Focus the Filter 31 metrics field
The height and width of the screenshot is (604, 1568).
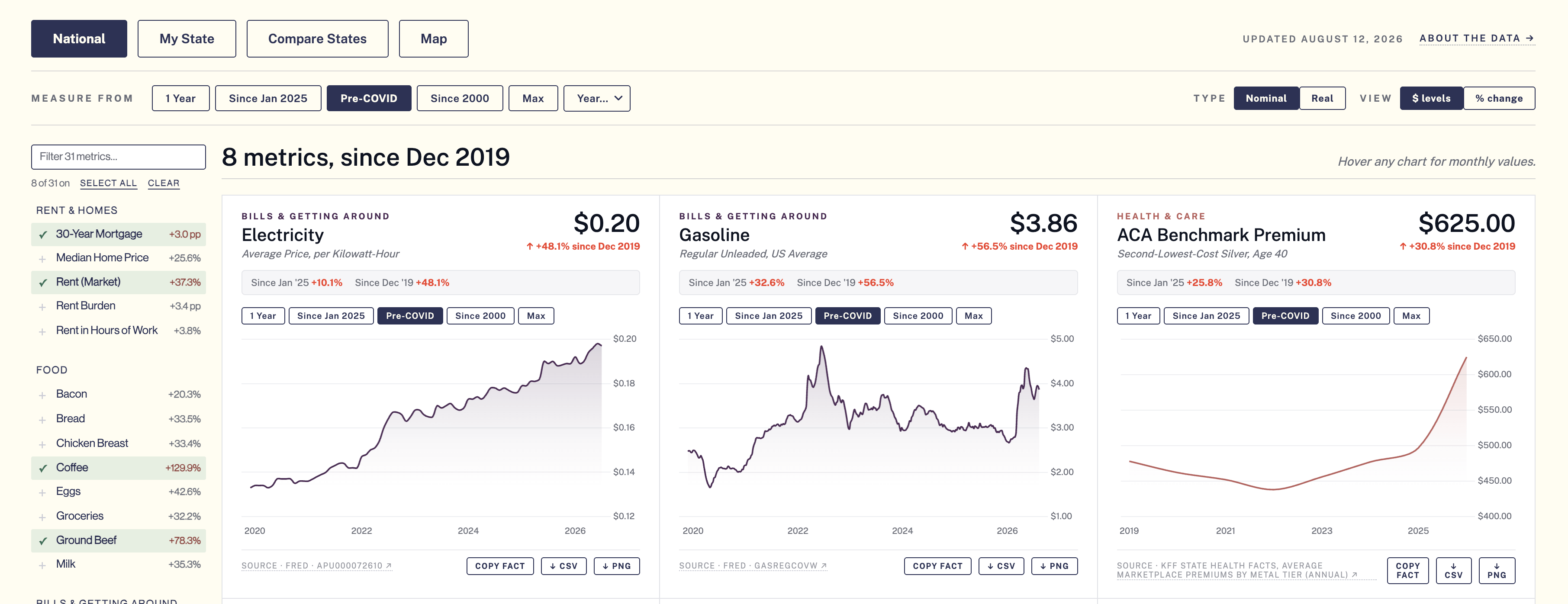(118, 156)
